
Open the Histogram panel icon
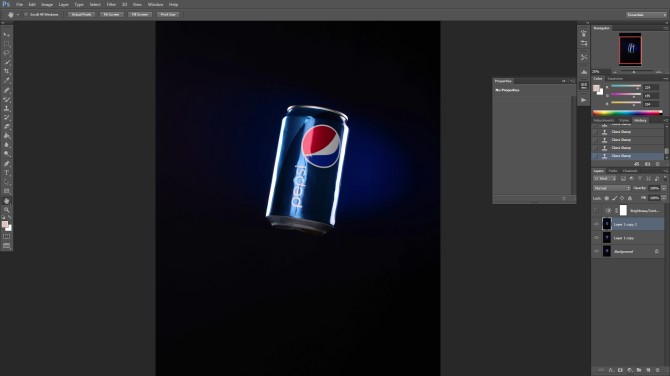coord(584,72)
